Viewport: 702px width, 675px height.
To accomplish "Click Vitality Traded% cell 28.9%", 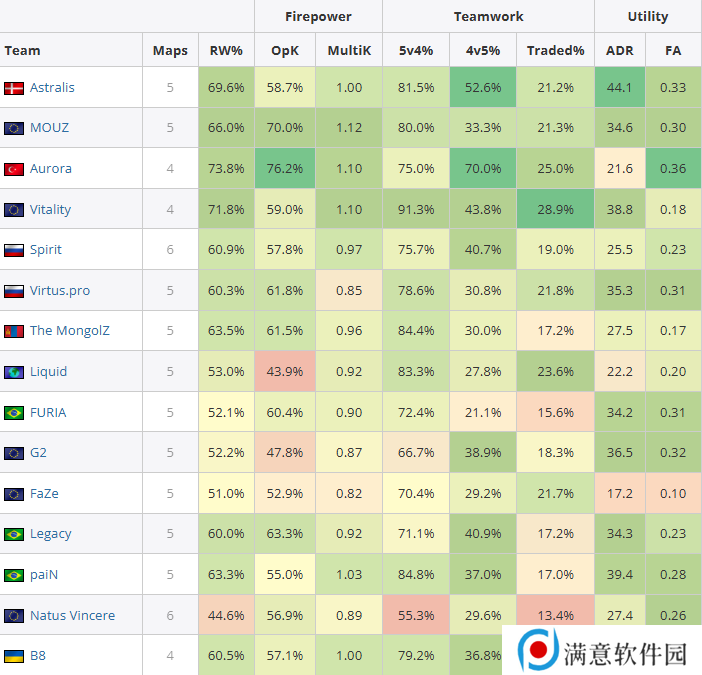I will pos(555,209).
